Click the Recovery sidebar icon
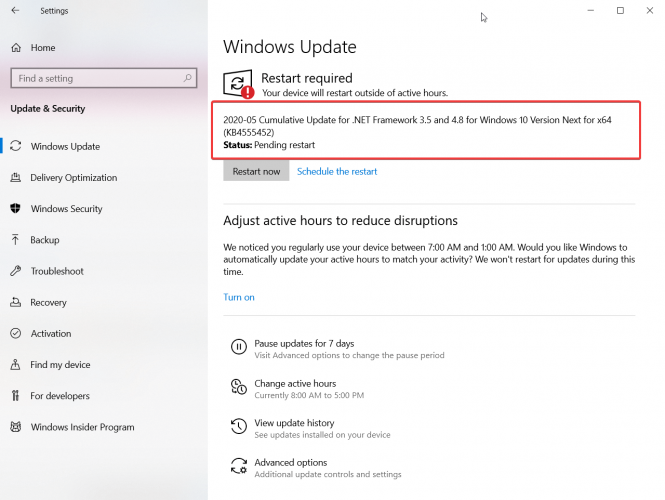The image size is (665, 500). (16, 302)
